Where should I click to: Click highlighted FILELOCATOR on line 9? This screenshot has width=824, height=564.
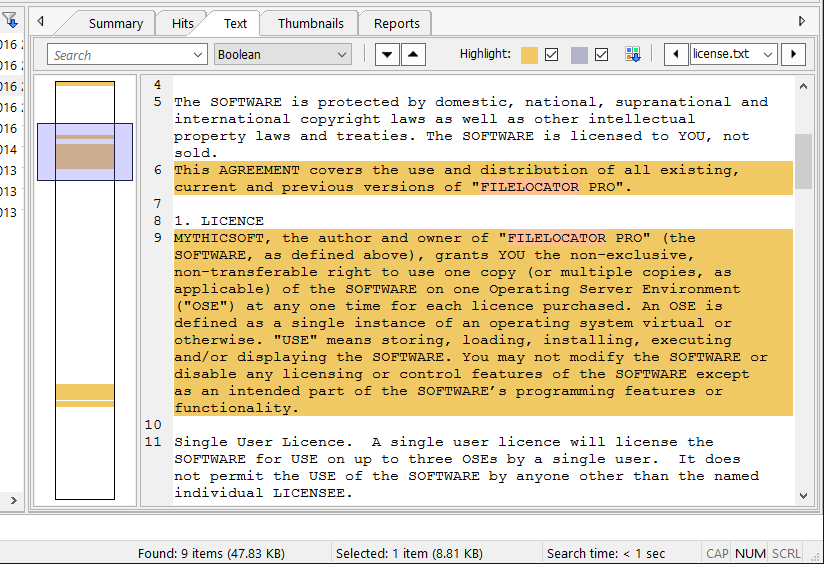click(557, 238)
